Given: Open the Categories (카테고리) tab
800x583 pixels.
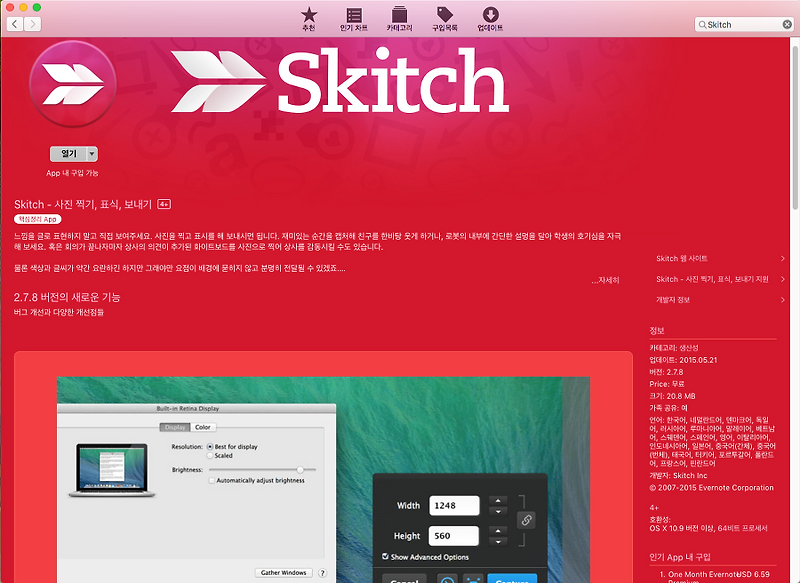Looking at the screenshot, I should click(x=399, y=19).
